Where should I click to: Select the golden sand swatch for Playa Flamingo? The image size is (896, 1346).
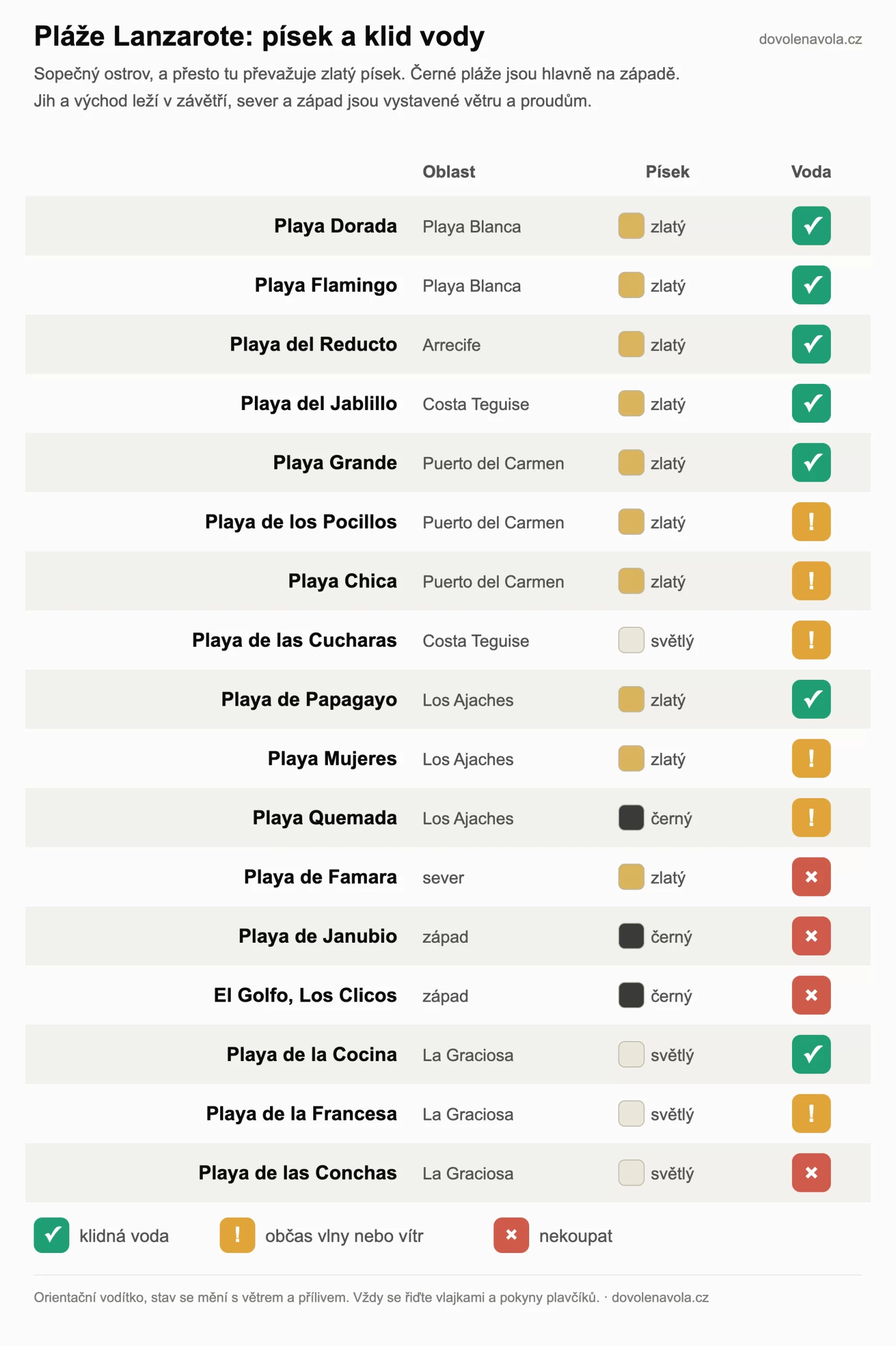(x=631, y=285)
